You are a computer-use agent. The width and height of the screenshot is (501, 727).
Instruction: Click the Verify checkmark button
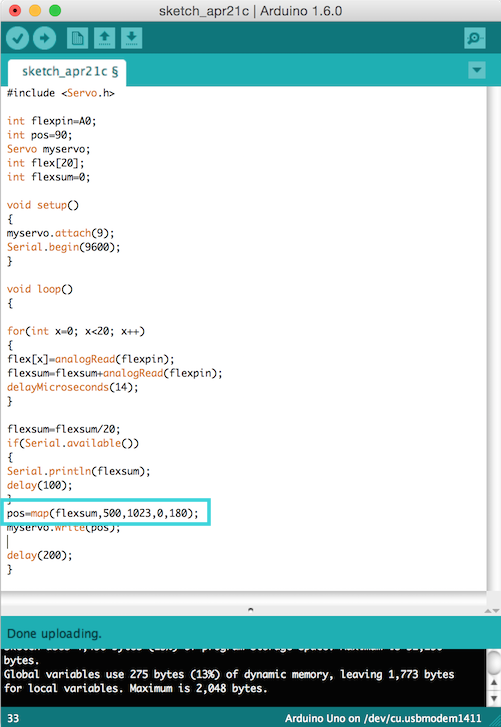[18, 38]
